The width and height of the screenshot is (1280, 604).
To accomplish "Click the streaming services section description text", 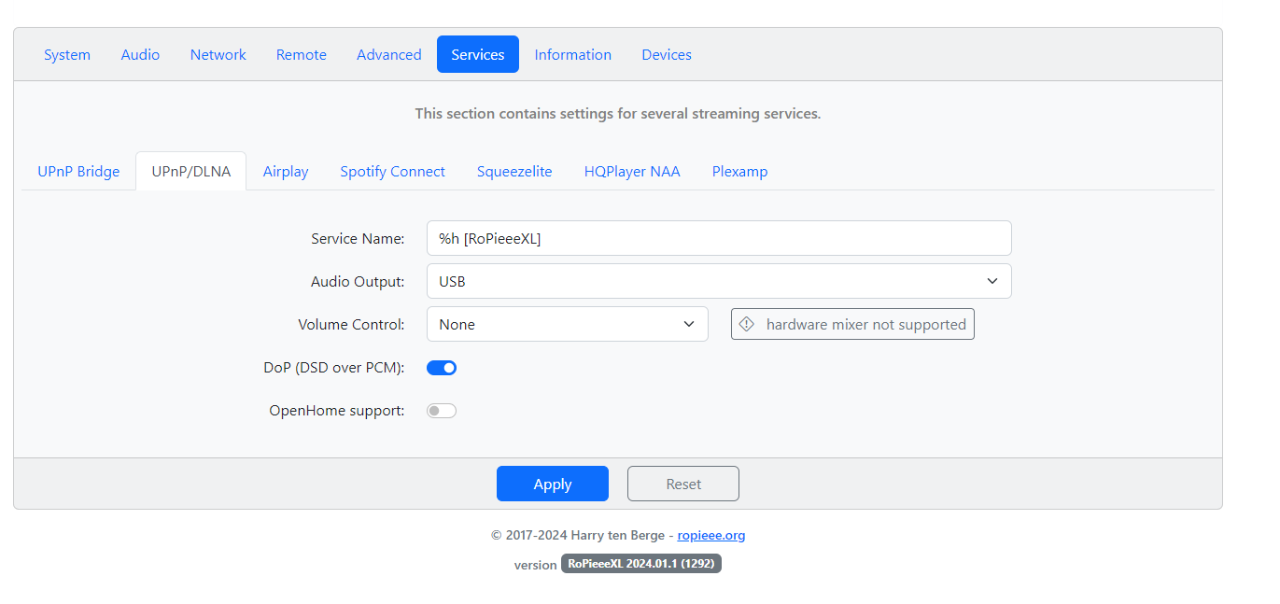I will click(x=618, y=114).
